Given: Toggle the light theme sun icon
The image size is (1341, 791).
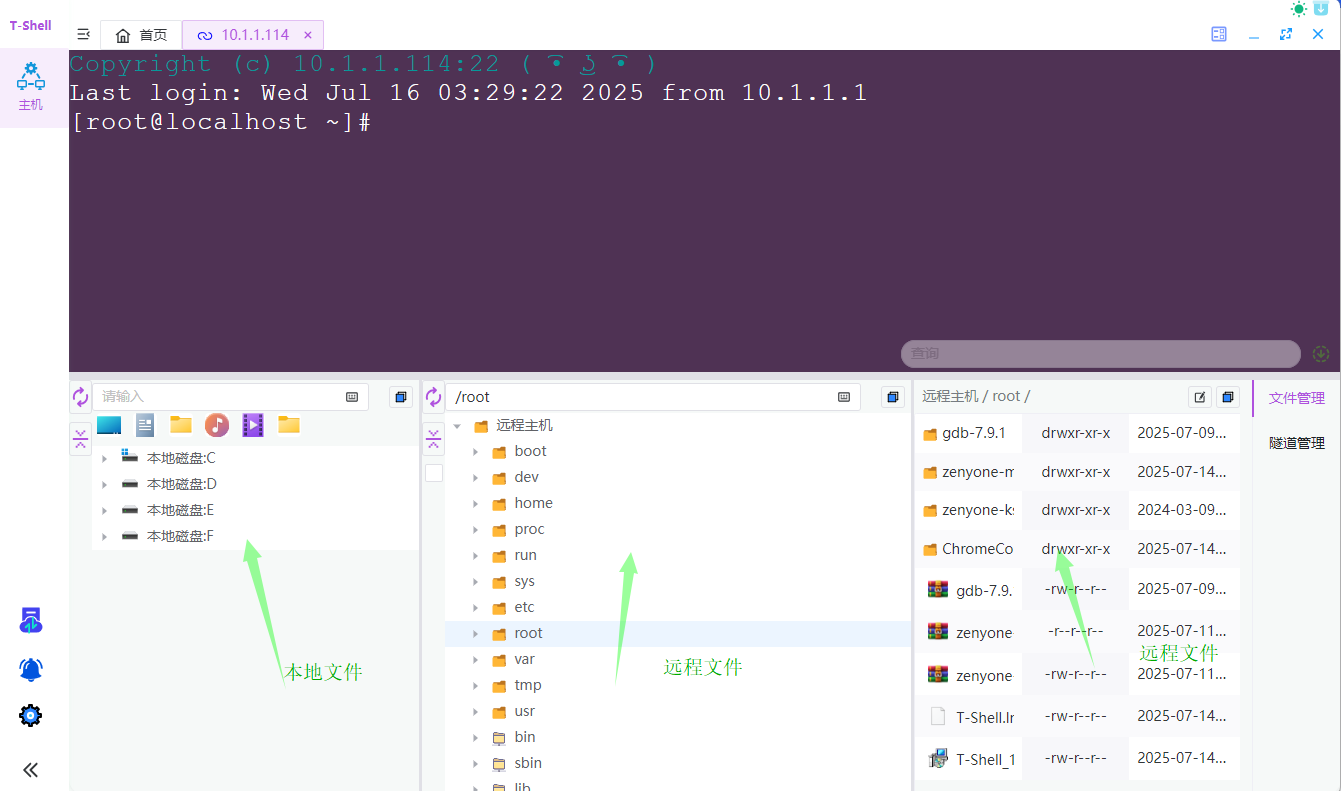Looking at the screenshot, I should pyautogui.click(x=1298, y=9).
